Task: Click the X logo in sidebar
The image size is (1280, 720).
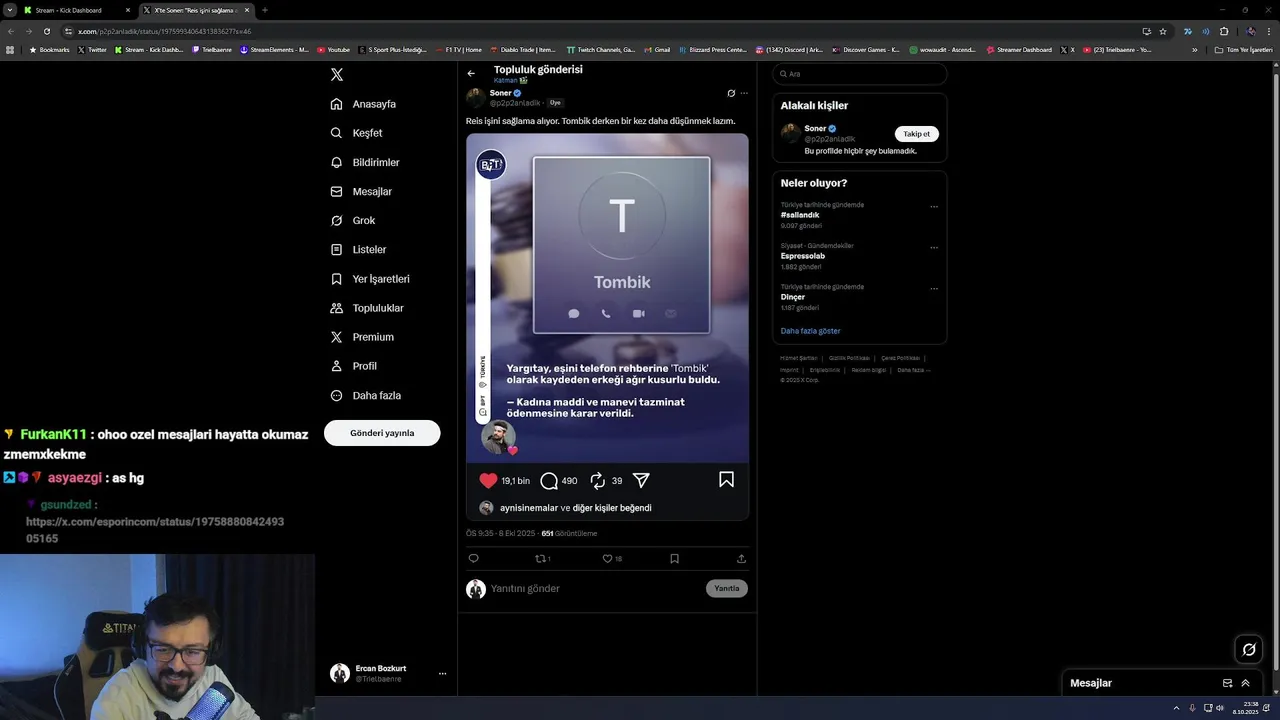Action: tap(337, 75)
